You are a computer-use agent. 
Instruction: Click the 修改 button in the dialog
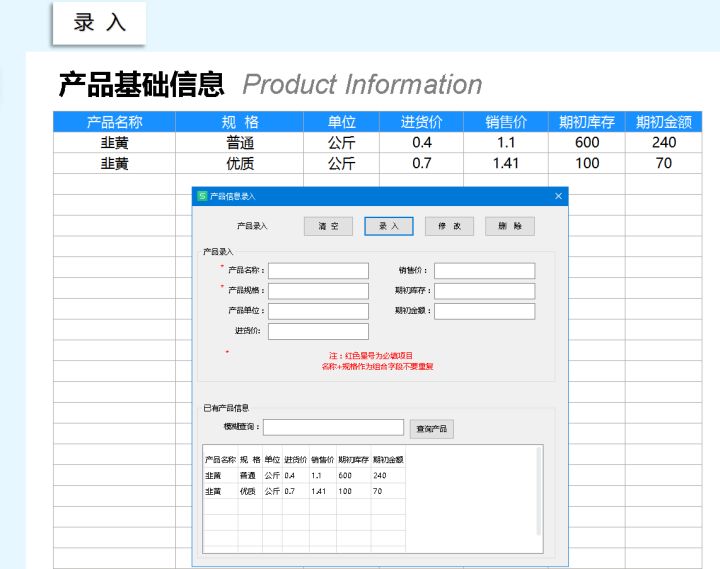point(449,226)
